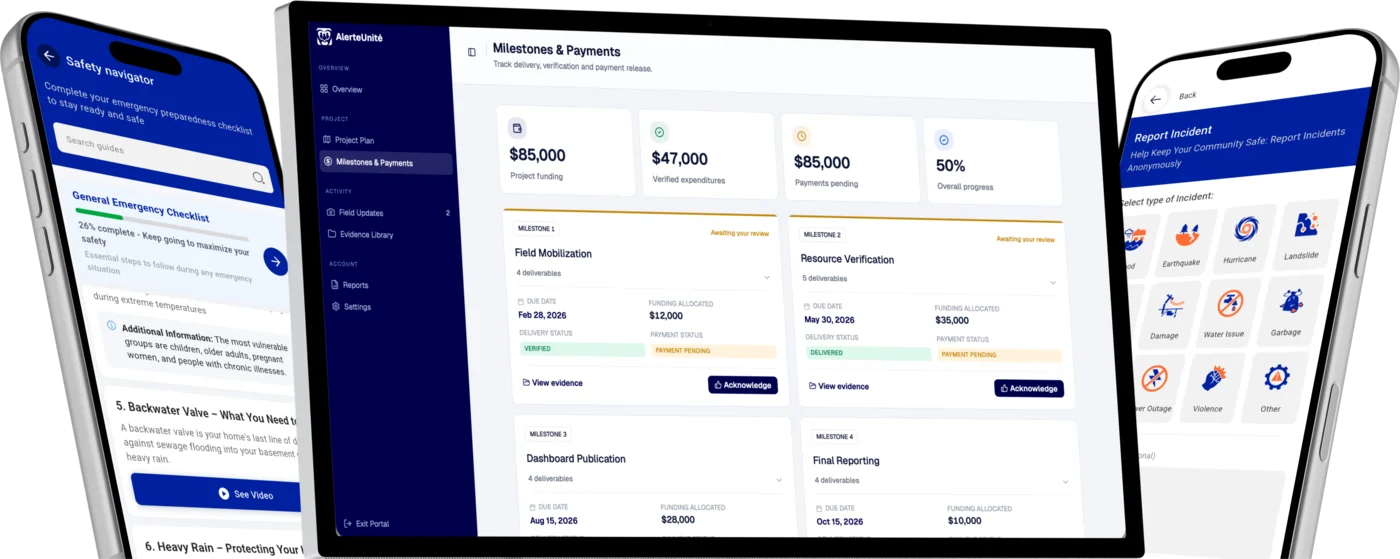Click the Backwater Valve heading on left phone

click(207, 412)
